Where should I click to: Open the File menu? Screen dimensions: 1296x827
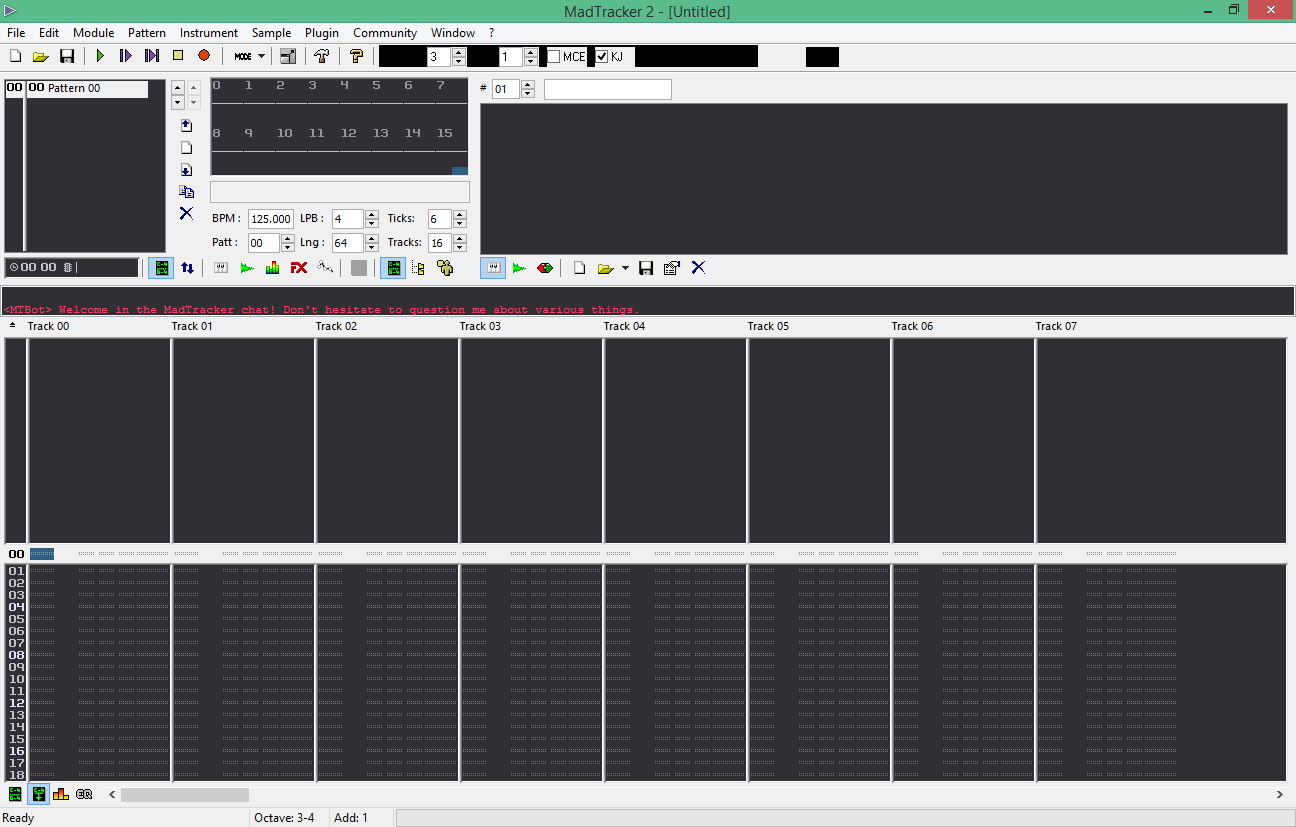[x=16, y=33]
